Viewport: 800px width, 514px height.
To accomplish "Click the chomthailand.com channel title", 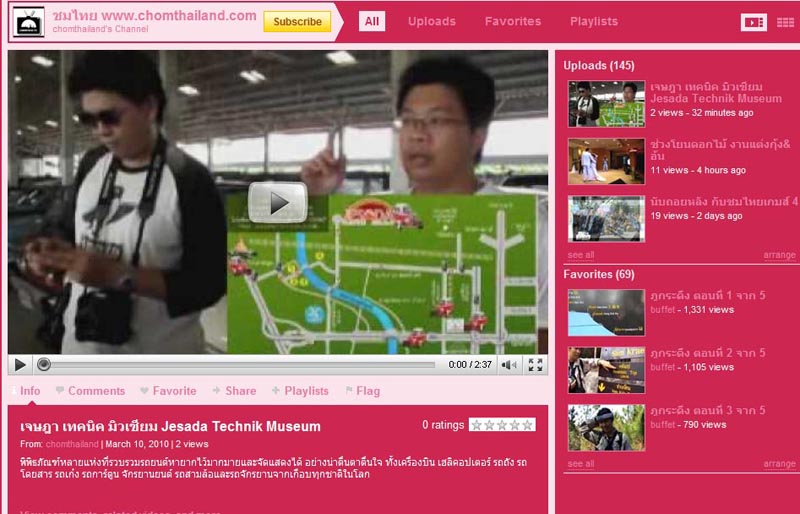I will pyautogui.click(x=155, y=16).
